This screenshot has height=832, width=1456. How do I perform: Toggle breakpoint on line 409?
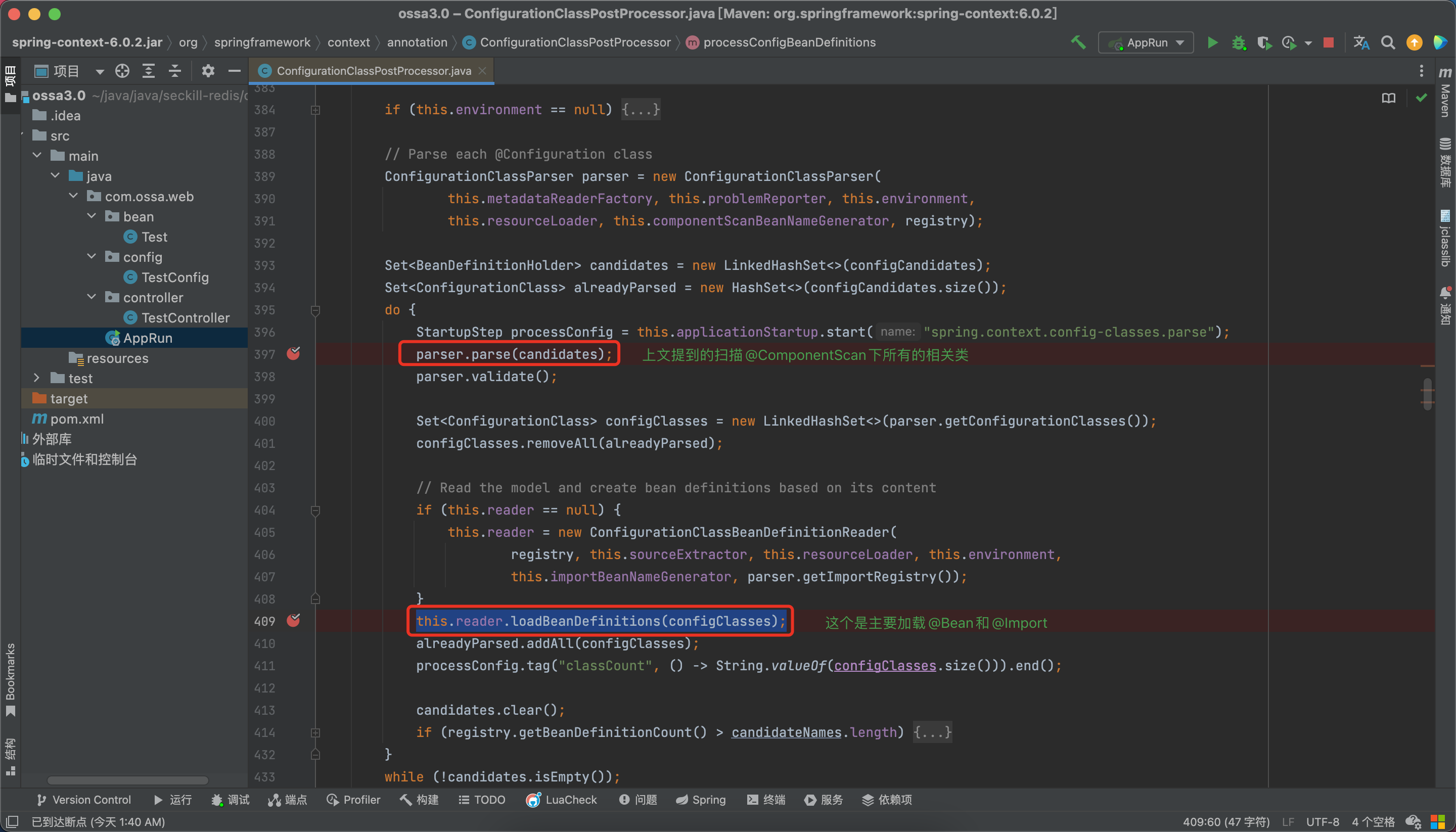pos(294,621)
